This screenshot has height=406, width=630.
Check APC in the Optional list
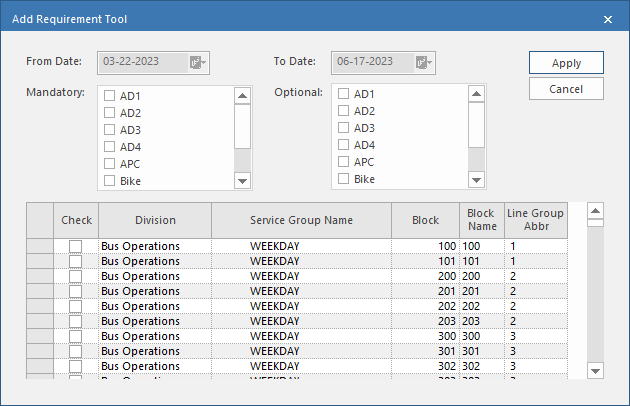[x=343, y=162]
